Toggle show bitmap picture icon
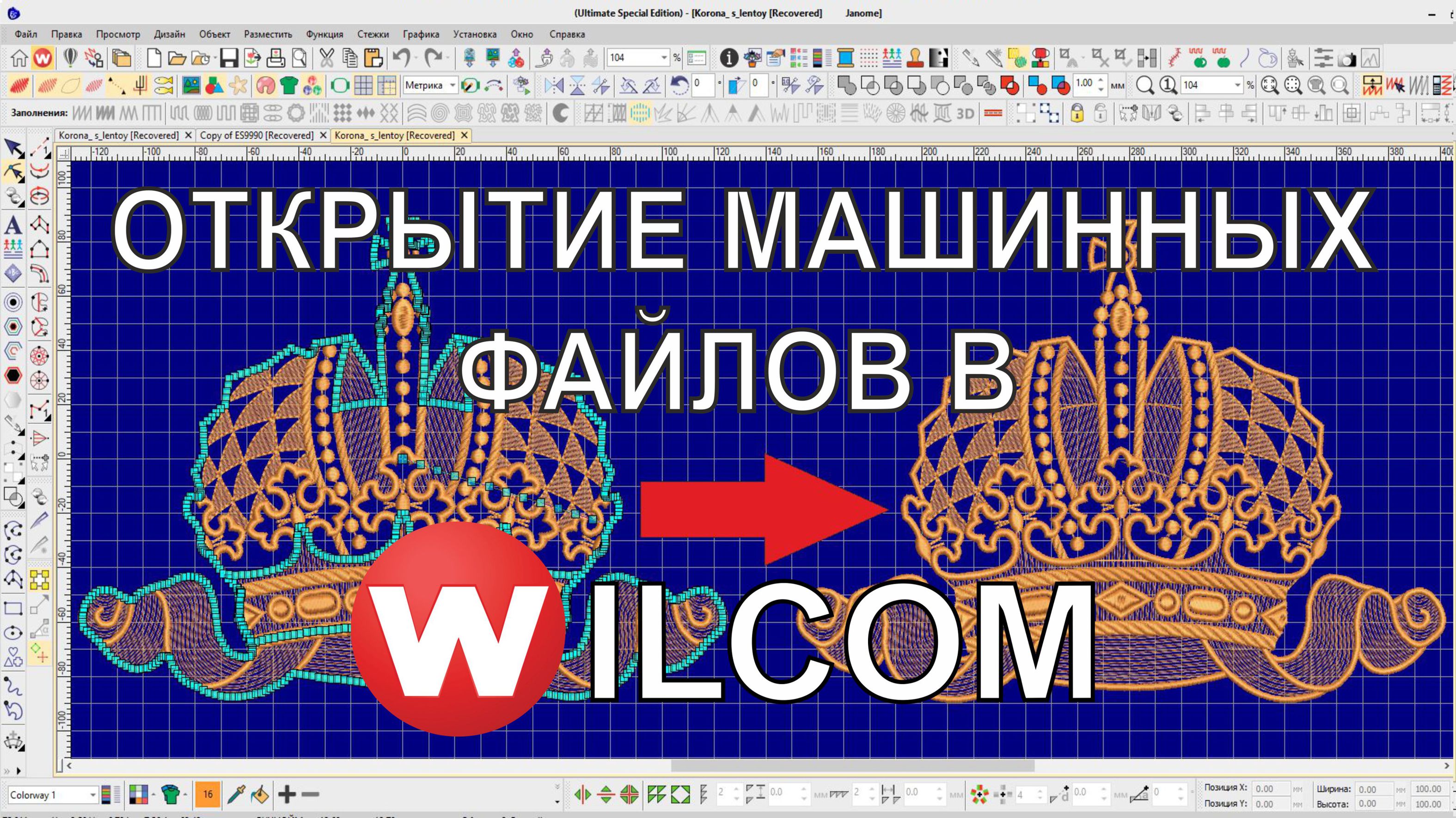 click(191, 85)
